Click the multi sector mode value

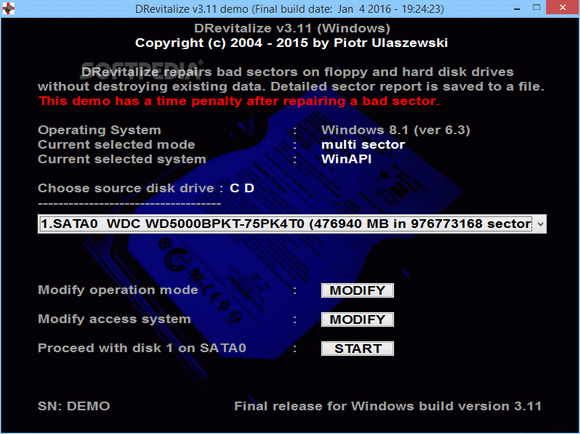363,144
